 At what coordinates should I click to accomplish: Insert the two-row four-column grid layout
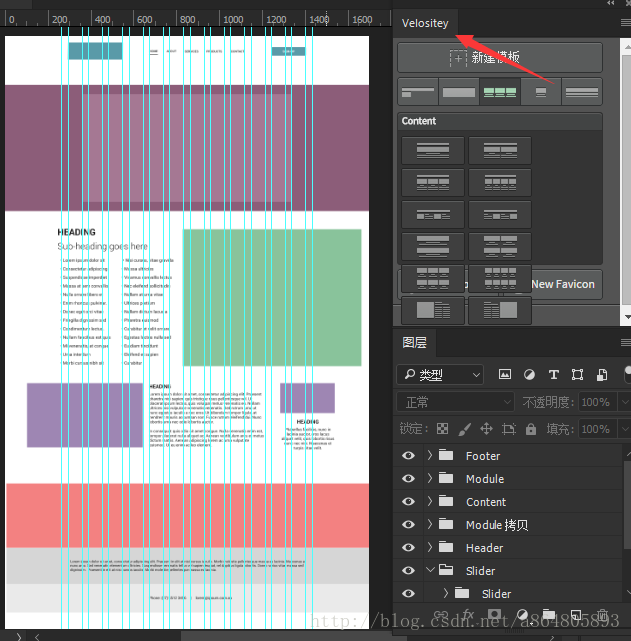pos(500,278)
